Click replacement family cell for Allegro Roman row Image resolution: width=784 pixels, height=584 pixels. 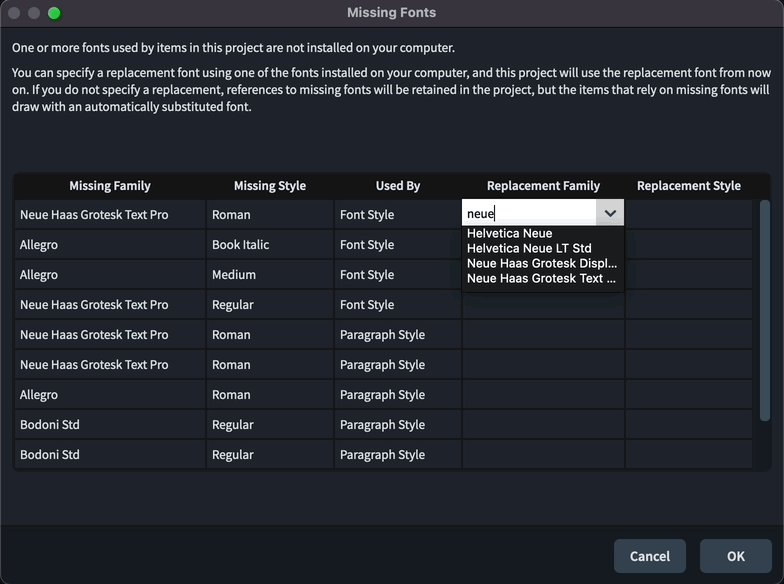click(x=544, y=394)
